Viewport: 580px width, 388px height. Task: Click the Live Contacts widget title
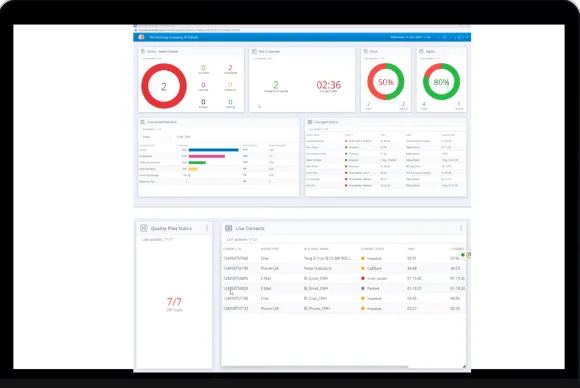250,228
